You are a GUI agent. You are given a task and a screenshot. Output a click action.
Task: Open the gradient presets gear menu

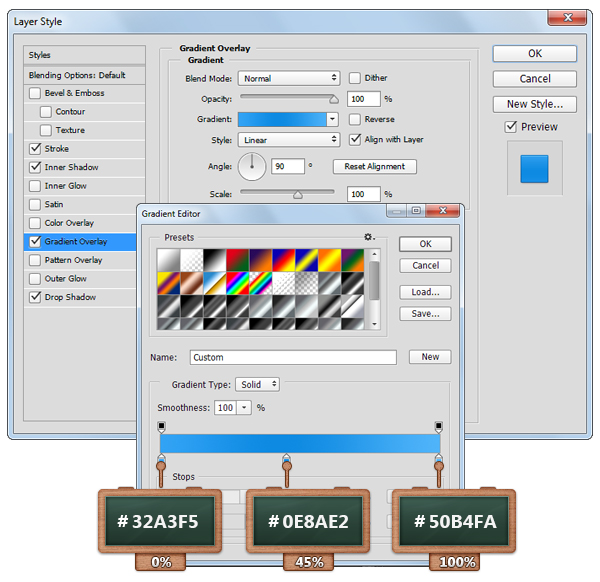click(x=369, y=237)
